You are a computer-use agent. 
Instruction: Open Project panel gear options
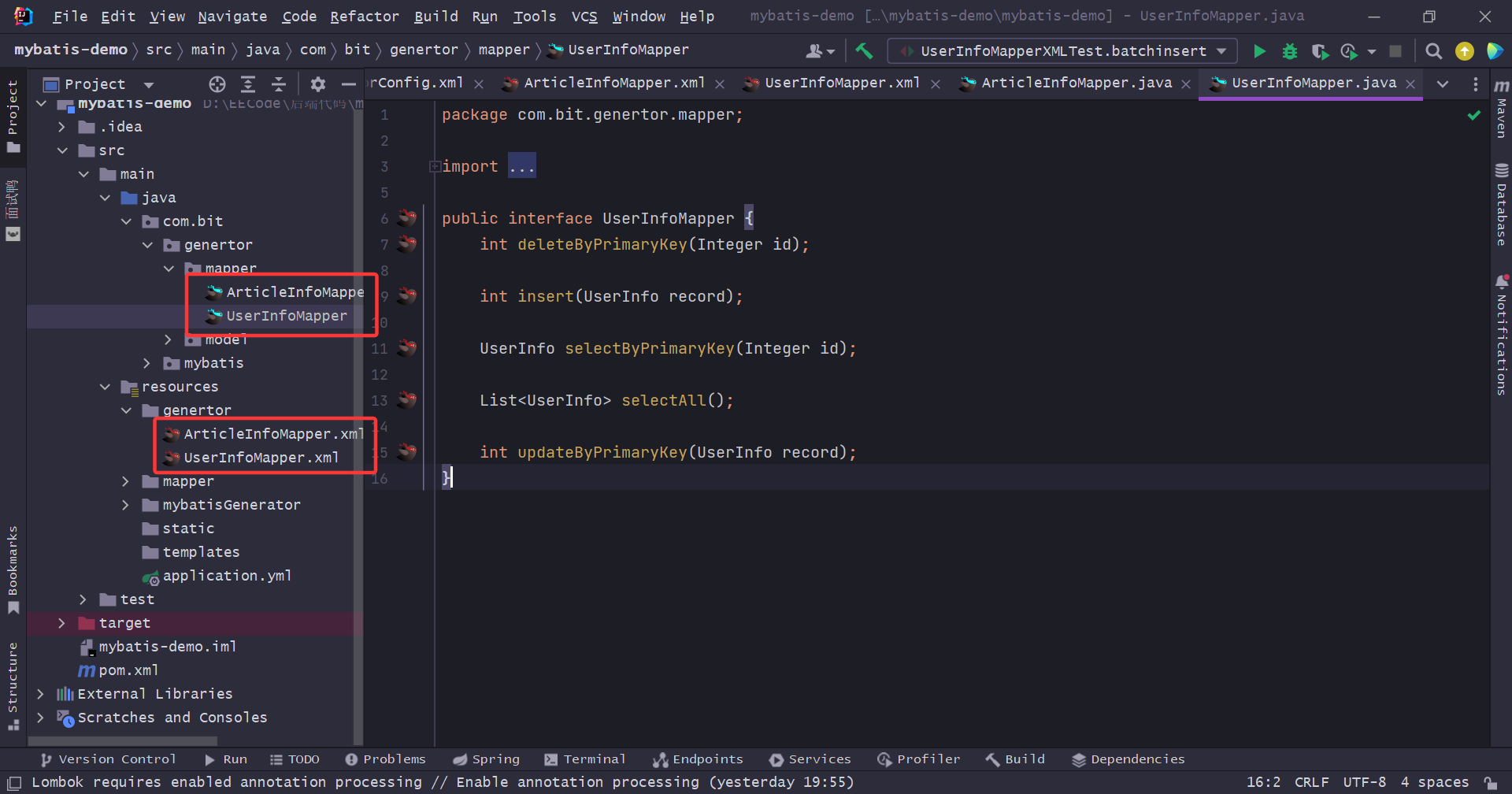318,84
